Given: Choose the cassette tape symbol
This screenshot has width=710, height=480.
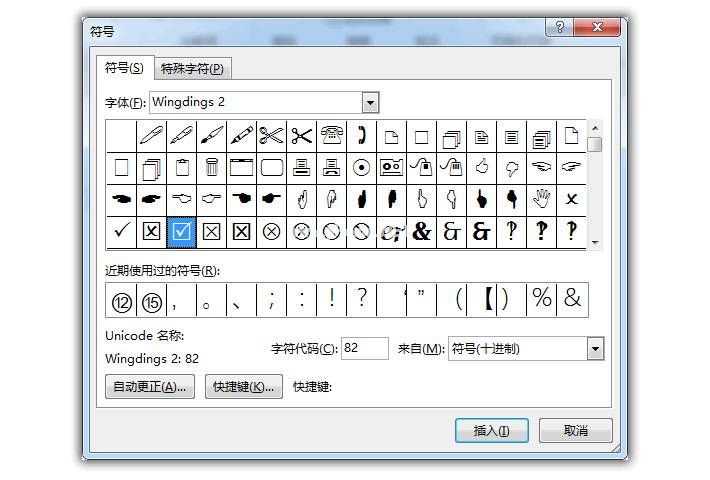Looking at the screenshot, I should 391,167.
